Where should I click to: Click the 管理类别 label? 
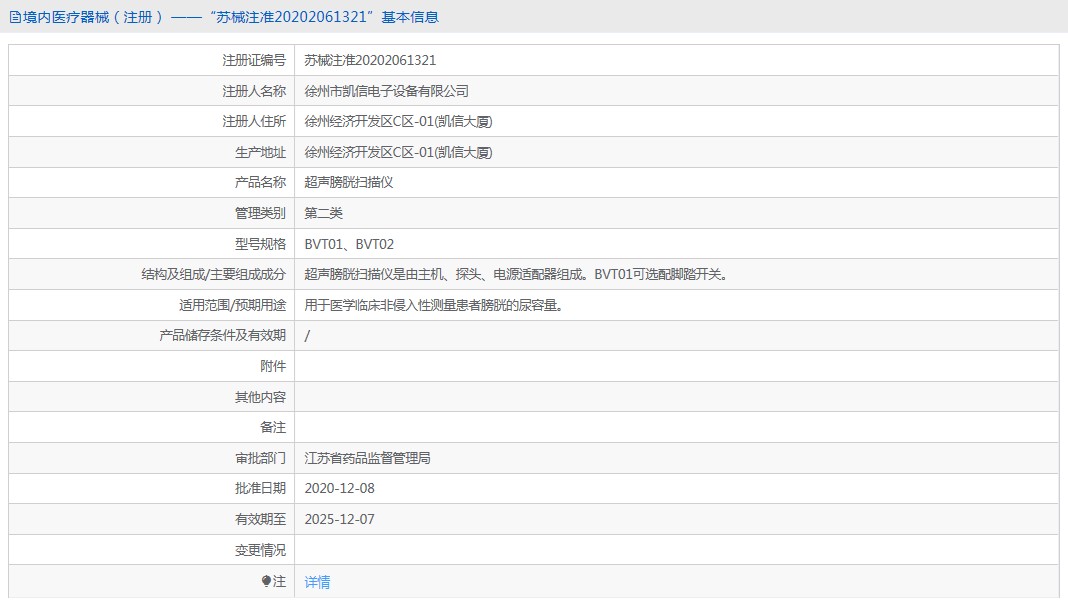tap(260, 213)
